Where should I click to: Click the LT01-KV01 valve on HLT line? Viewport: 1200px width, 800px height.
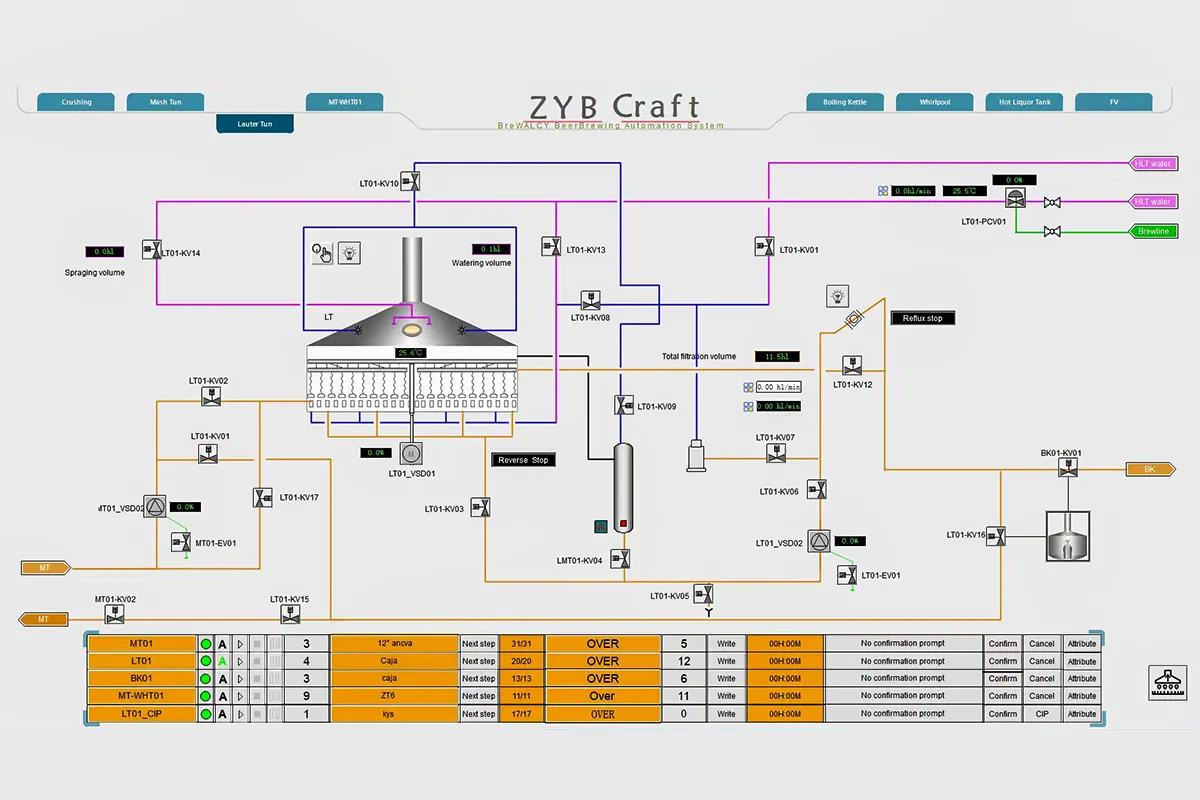(x=763, y=246)
